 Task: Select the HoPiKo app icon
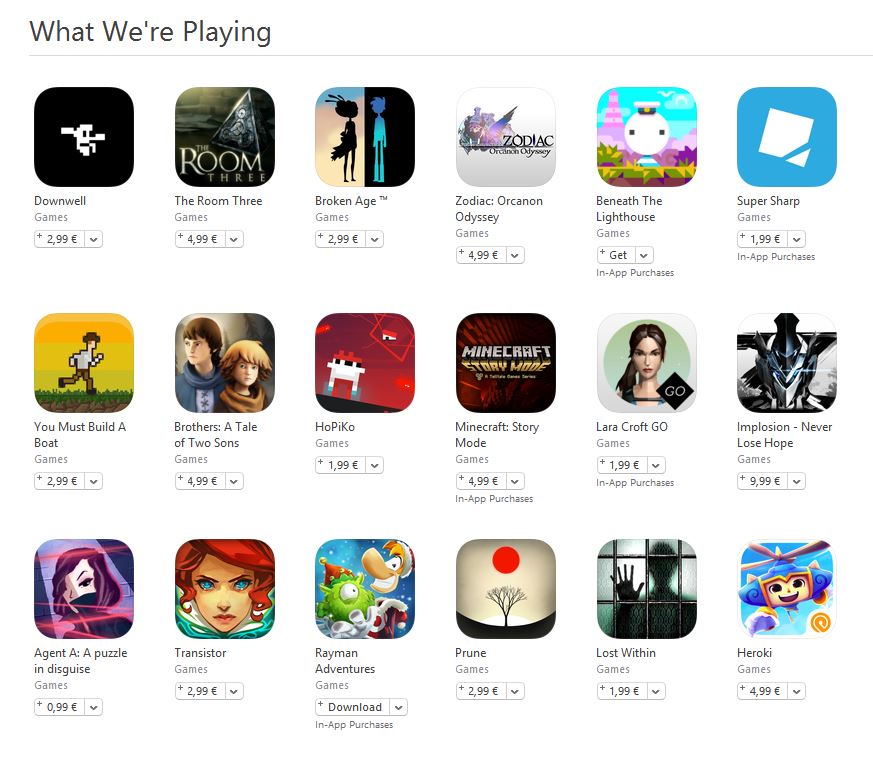pyautogui.click(x=365, y=363)
